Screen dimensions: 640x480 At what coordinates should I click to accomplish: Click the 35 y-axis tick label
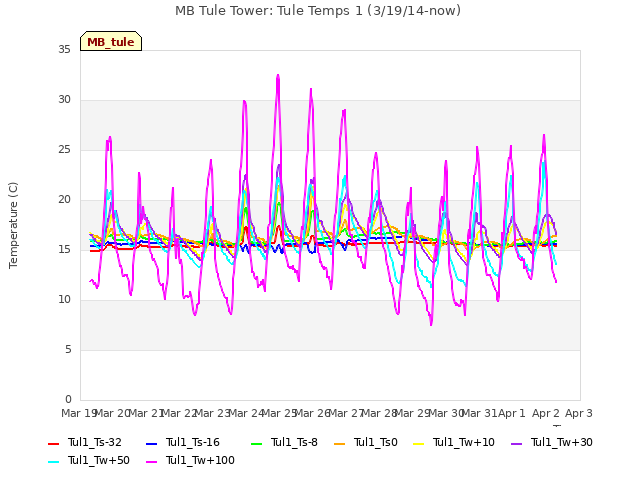tap(64, 50)
